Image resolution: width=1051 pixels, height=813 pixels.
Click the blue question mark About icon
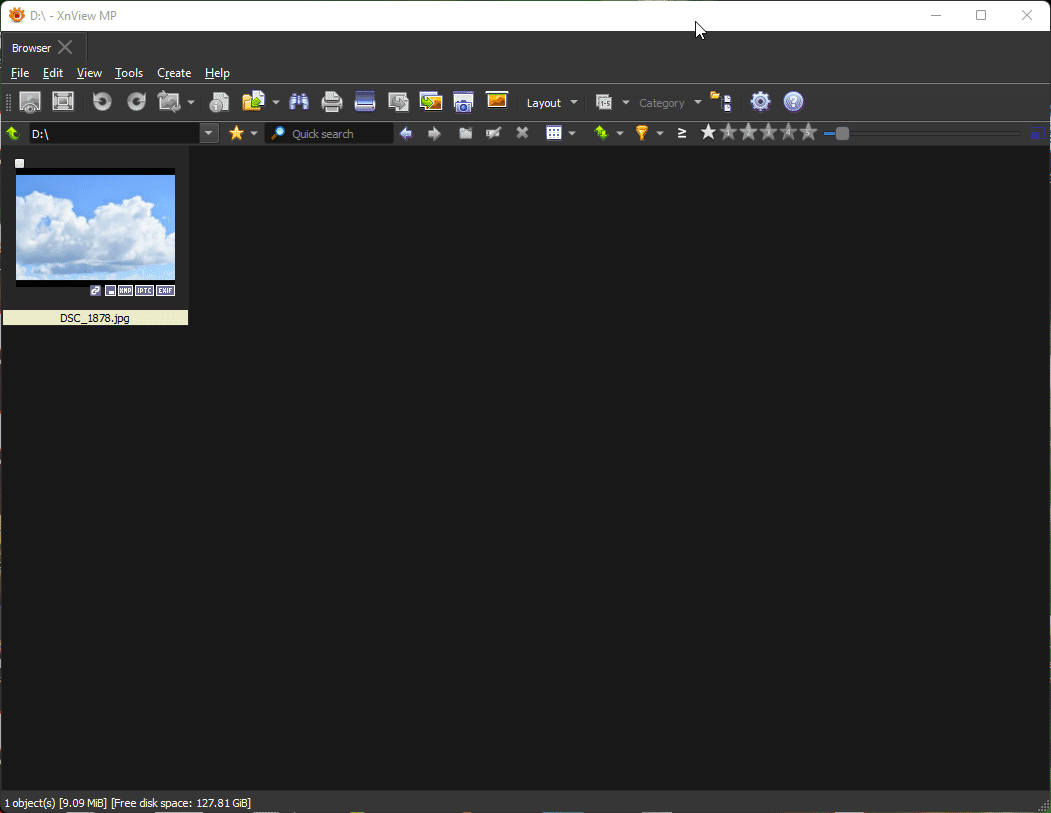coord(793,102)
